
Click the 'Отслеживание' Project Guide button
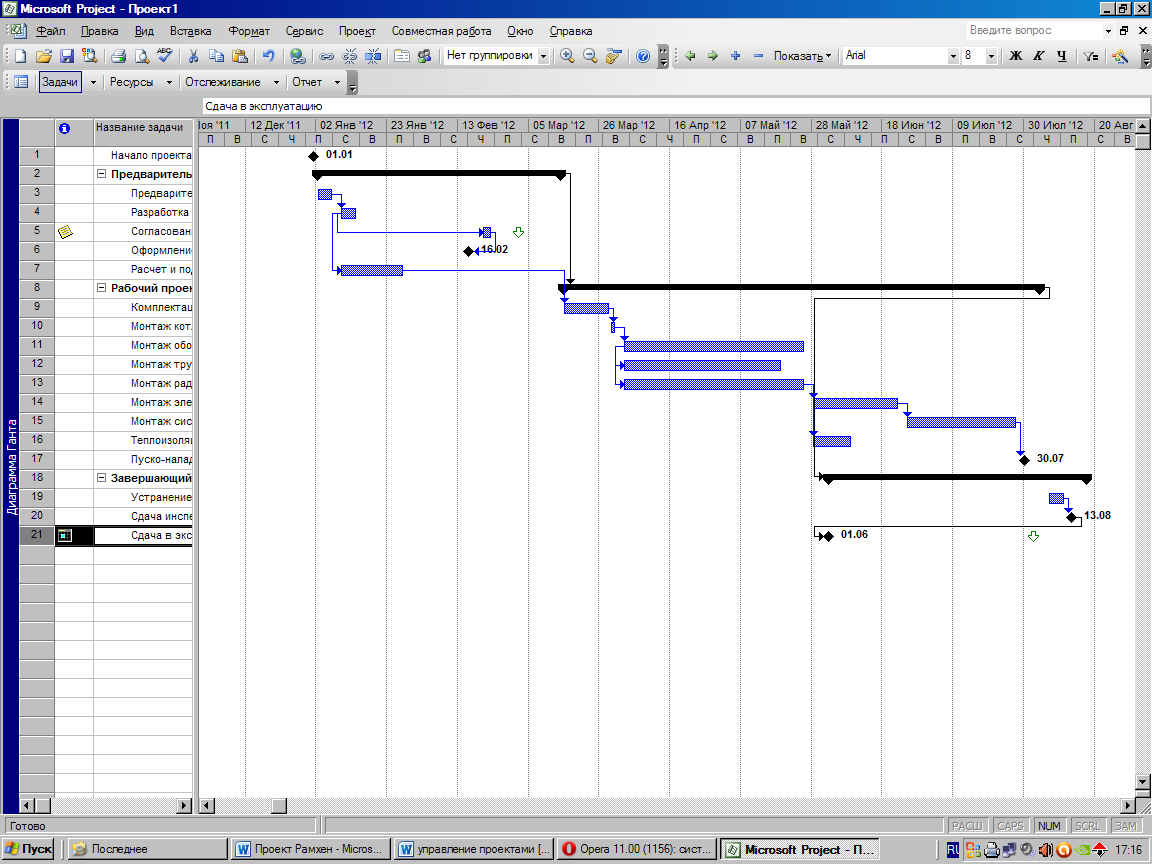[x=223, y=82]
